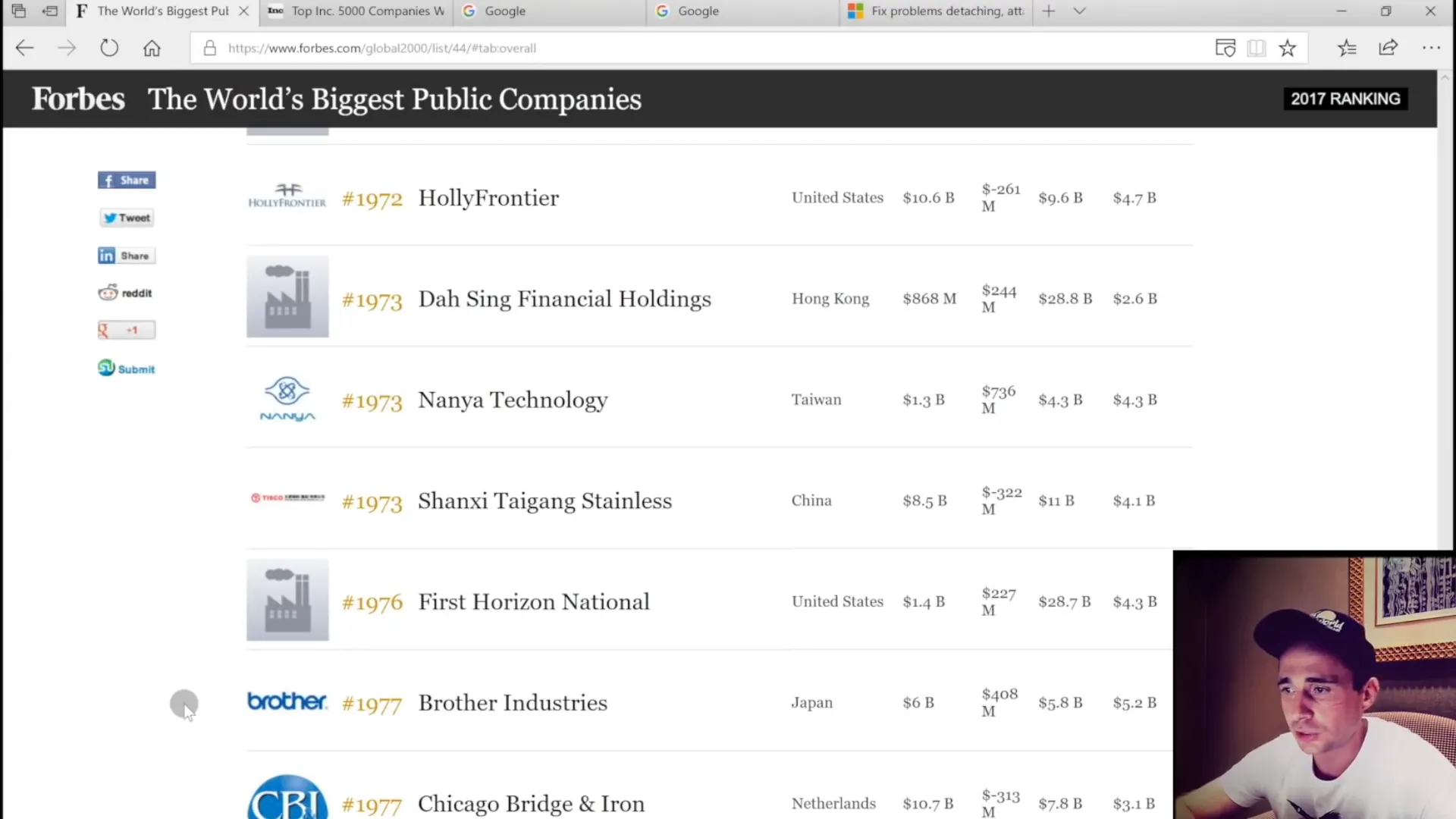Click the $11 B assets value
Viewport: 1456px width, 819px height.
click(x=1056, y=500)
